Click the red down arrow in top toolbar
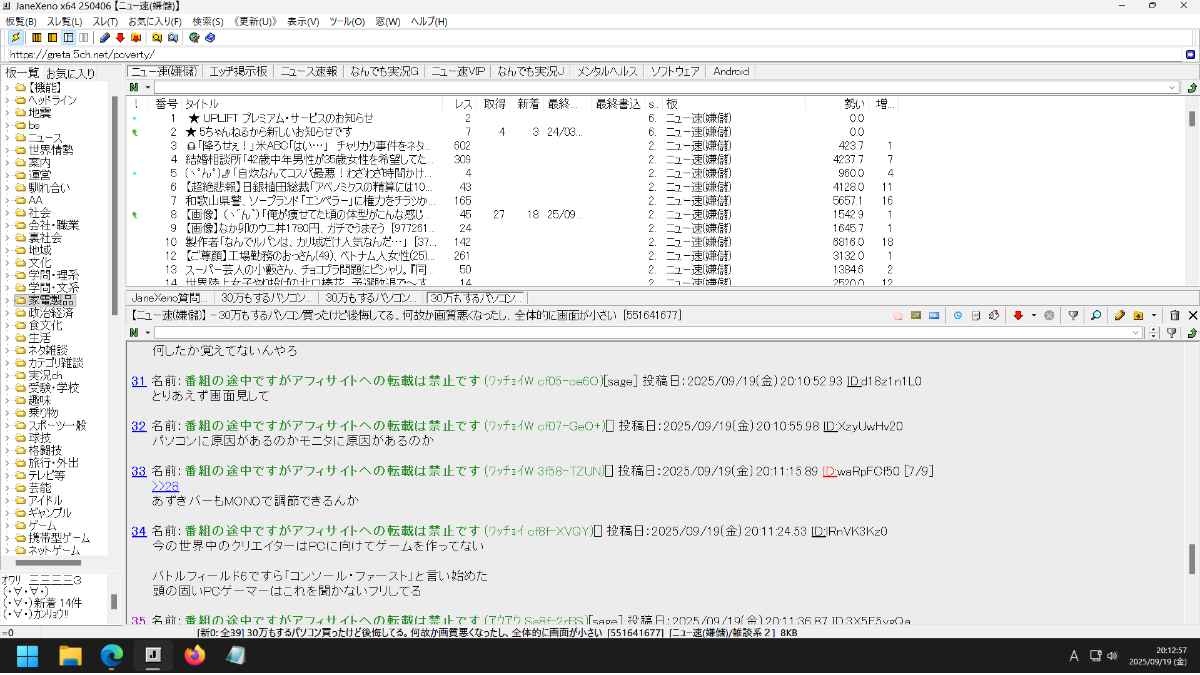The image size is (1200, 675). point(120,38)
